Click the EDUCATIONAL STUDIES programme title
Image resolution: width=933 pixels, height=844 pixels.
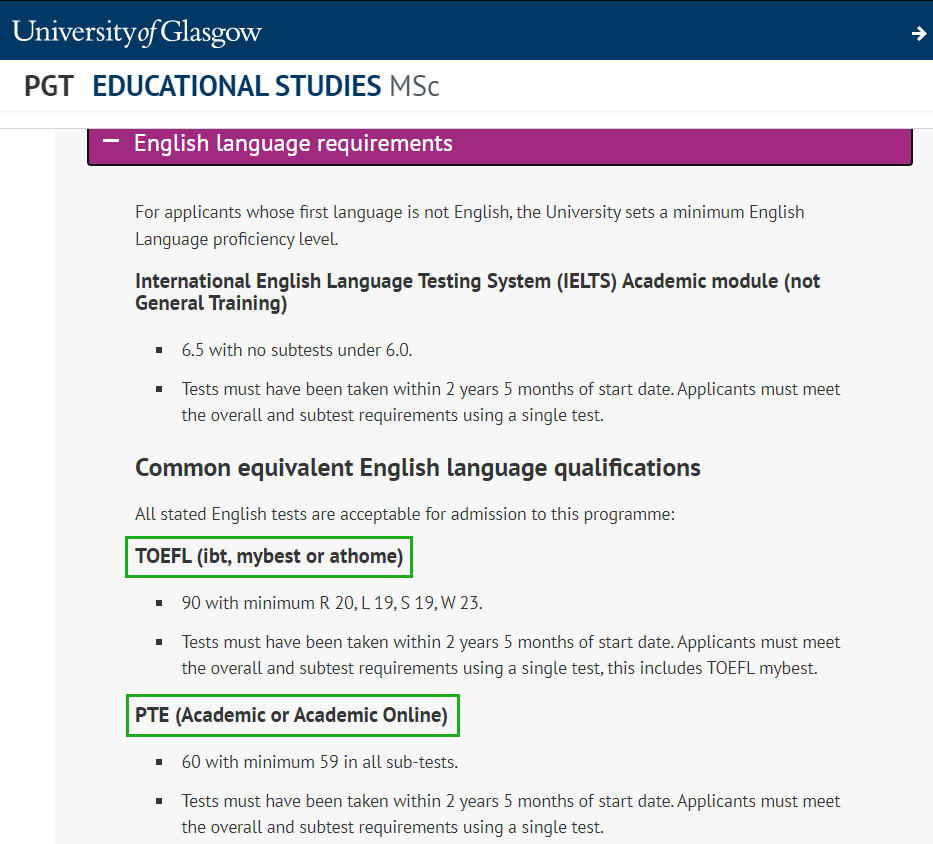[x=236, y=86]
